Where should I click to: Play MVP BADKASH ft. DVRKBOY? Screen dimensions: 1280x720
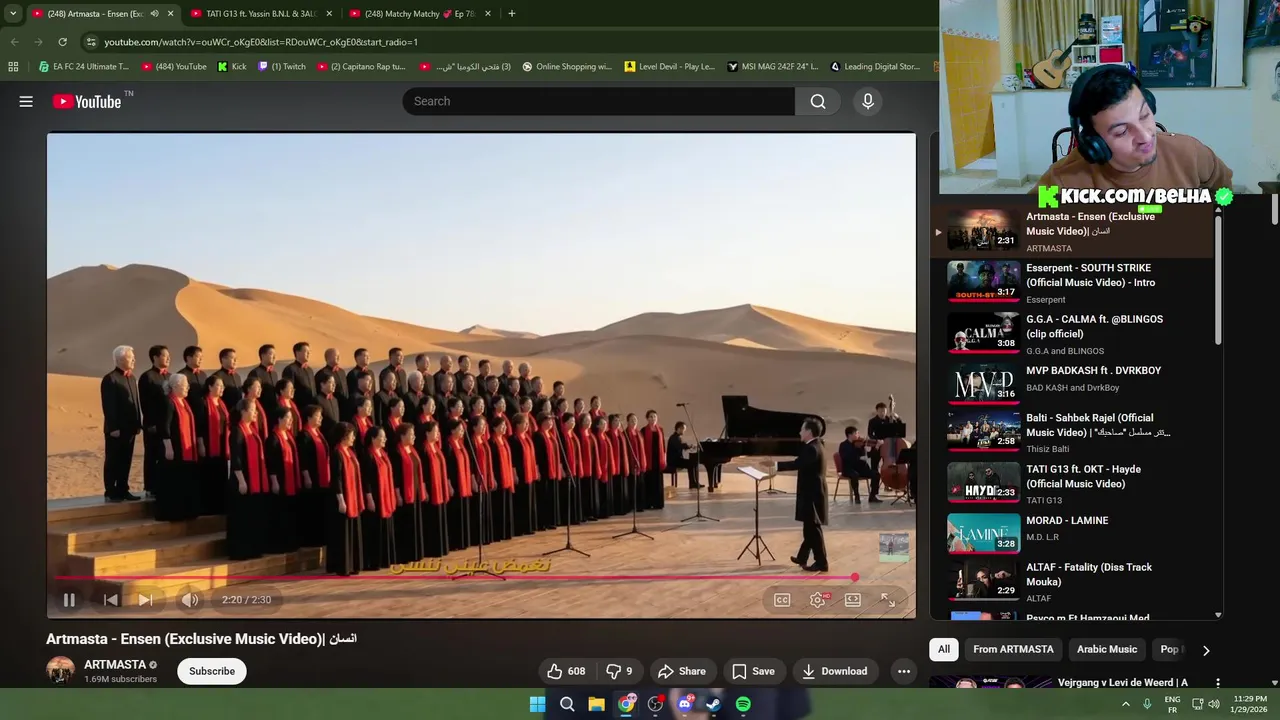point(1074,383)
